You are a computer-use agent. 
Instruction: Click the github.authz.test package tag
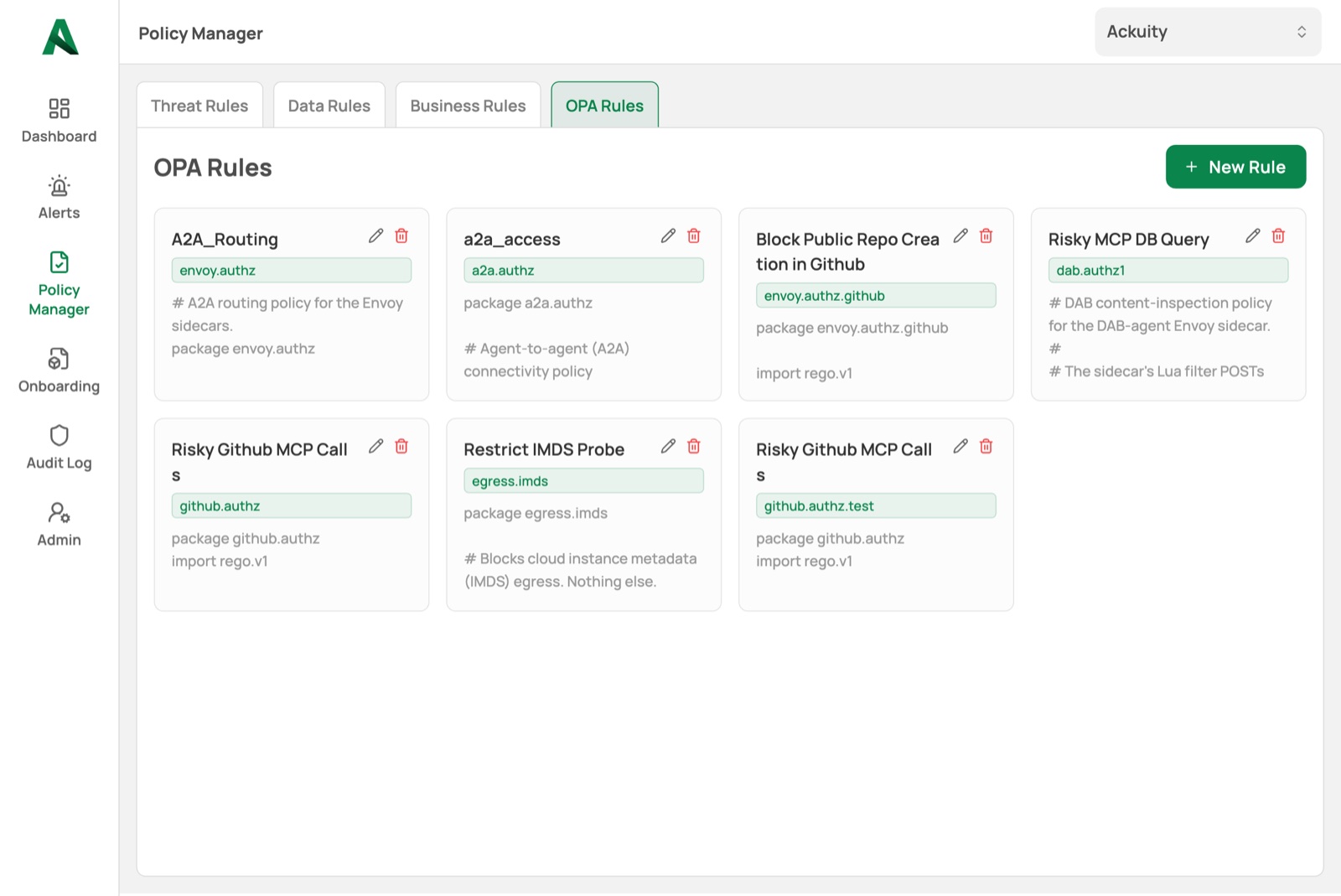click(876, 505)
